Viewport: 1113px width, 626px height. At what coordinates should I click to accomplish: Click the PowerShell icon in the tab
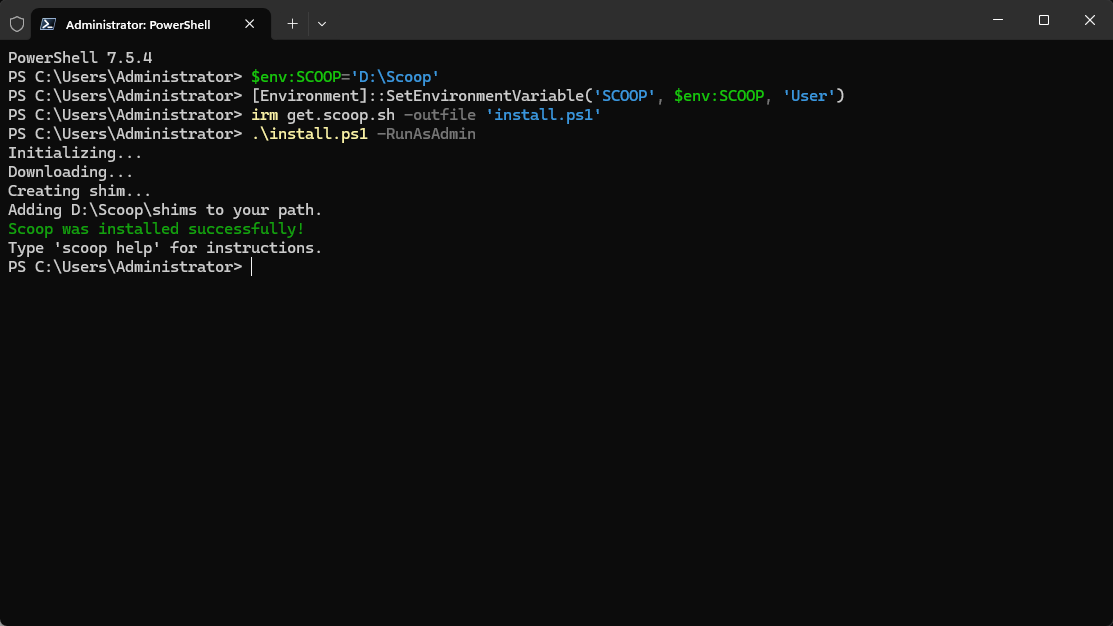48,23
